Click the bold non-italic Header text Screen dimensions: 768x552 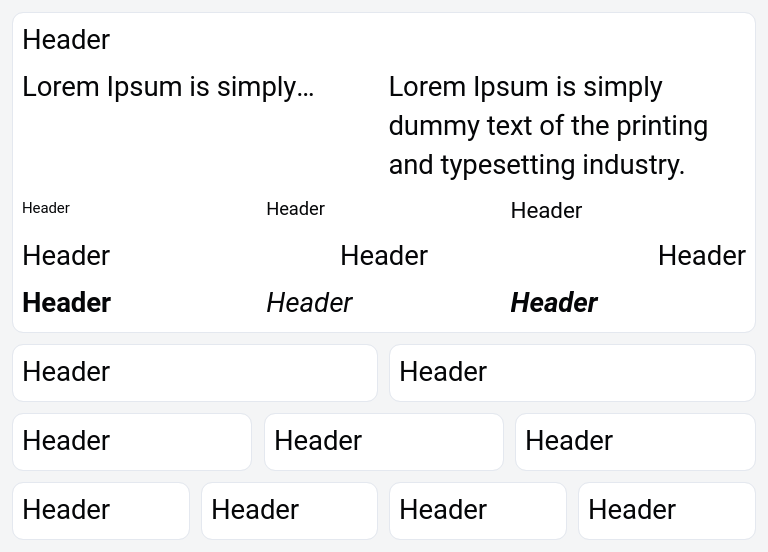[67, 303]
